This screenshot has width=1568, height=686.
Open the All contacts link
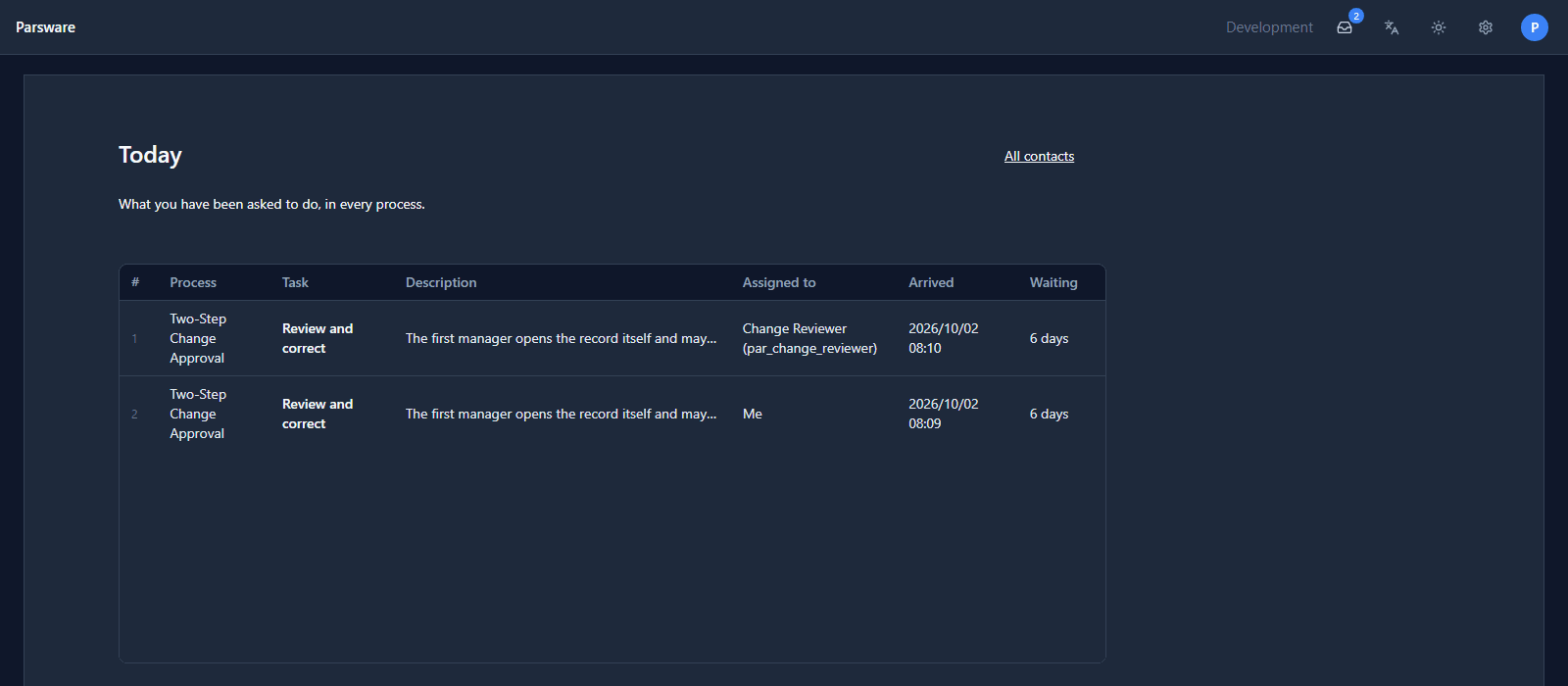click(x=1039, y=156)
